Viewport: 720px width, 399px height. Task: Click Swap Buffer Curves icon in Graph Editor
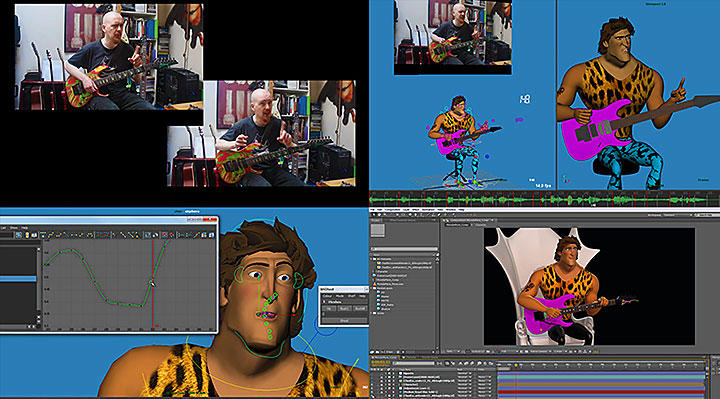(x=107, y=234)
